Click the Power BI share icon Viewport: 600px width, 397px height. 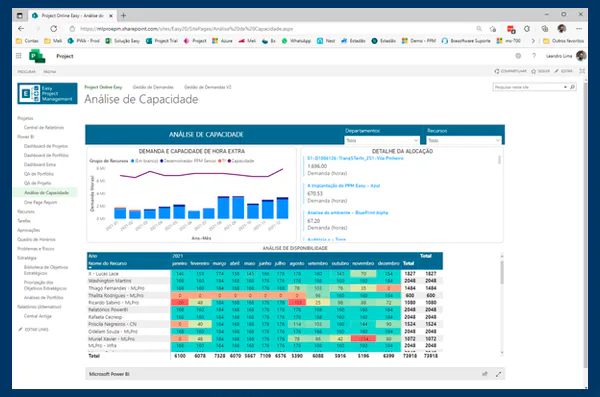485,374
